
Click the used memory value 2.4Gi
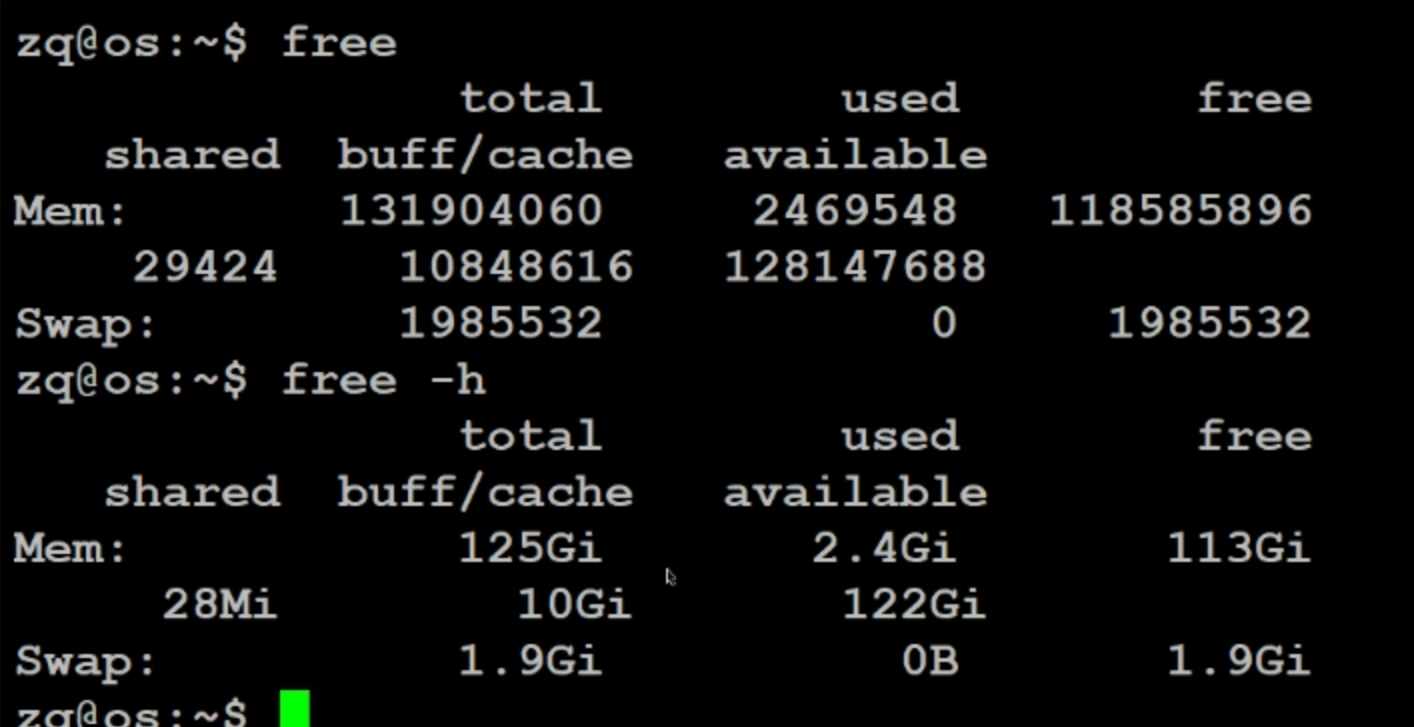[884, 548]
